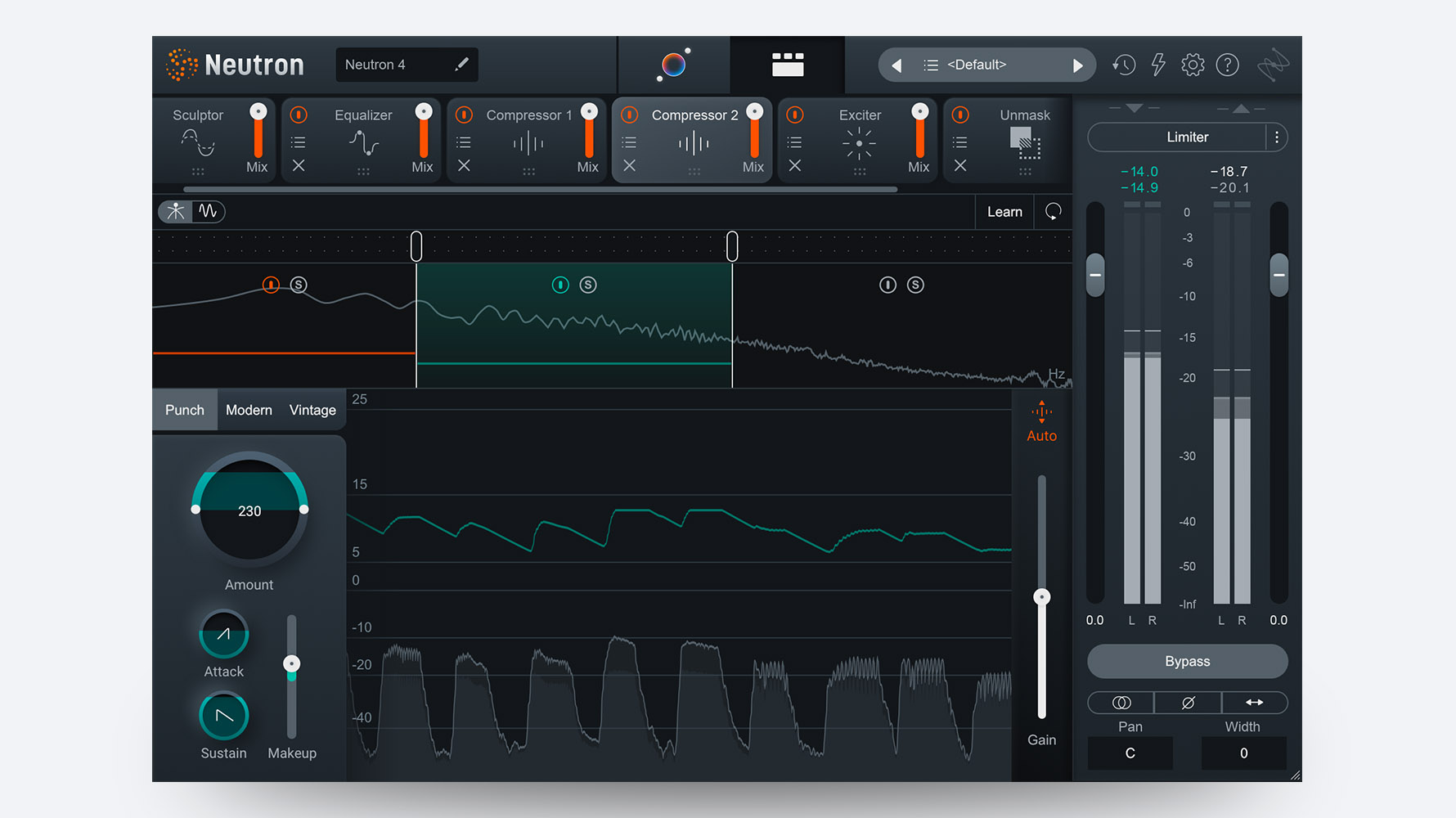
Task: Remove the Equalizer module with X
Action: click(x=299, y=166)
